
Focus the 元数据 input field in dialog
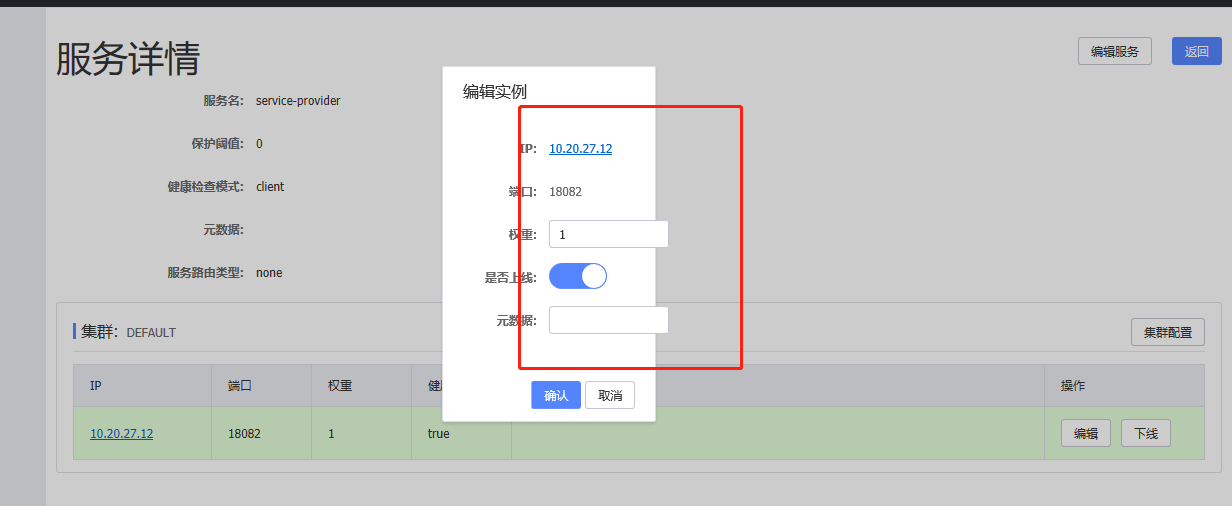(x=609, y=320)
